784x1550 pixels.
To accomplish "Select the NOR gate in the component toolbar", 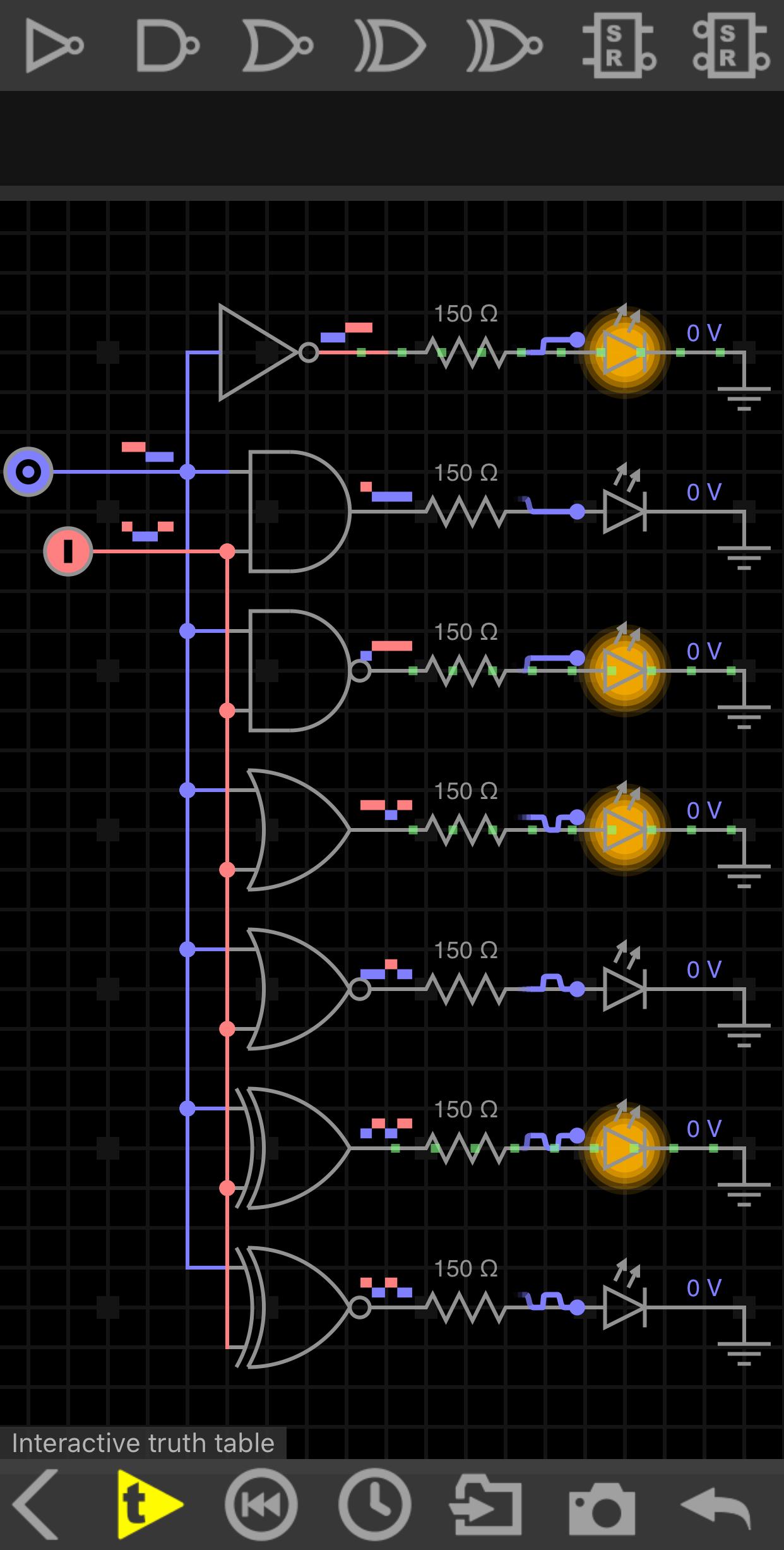I will (278, 46).
